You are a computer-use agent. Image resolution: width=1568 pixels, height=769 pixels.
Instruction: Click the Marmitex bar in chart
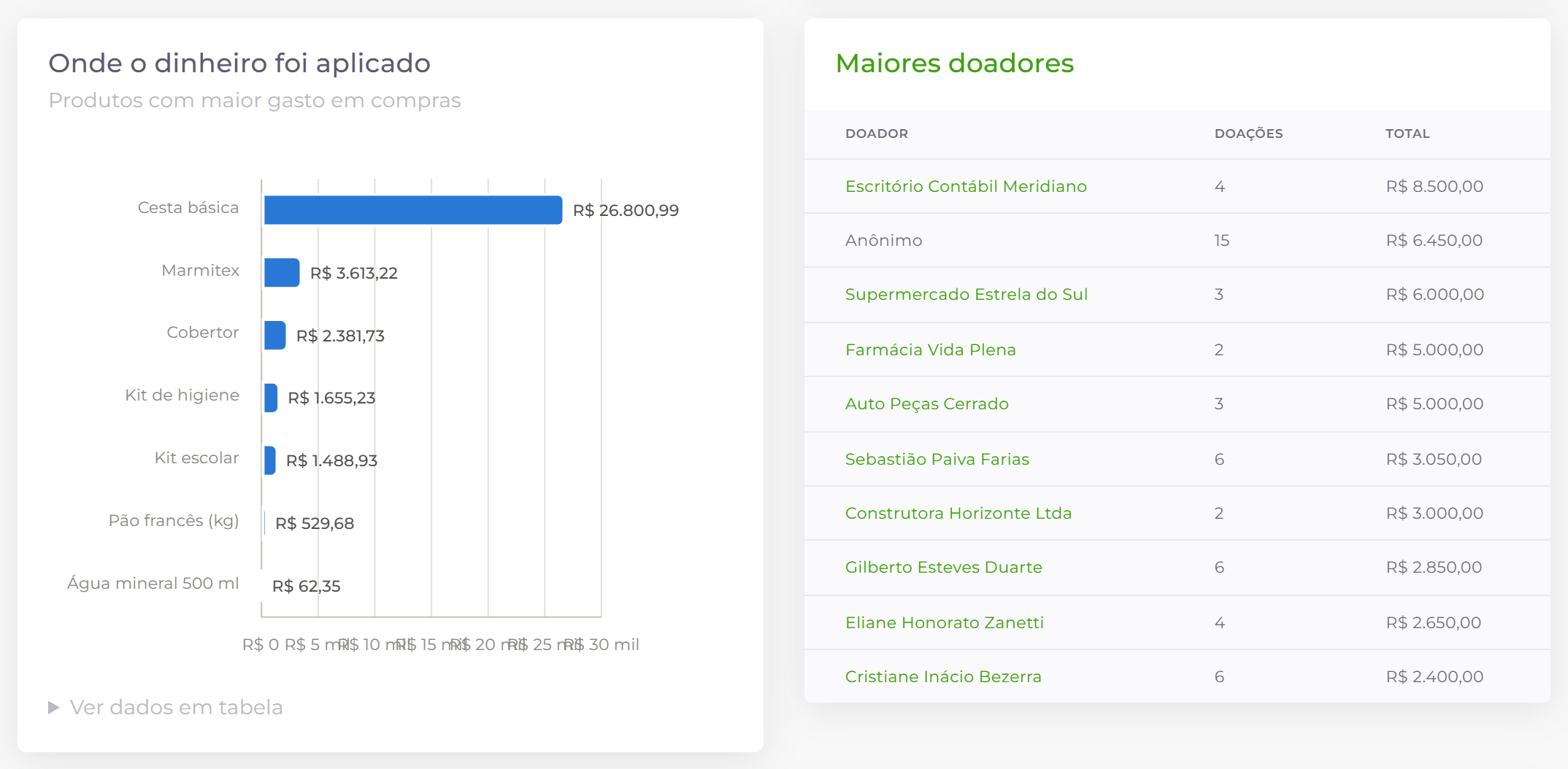click(282, 273)
